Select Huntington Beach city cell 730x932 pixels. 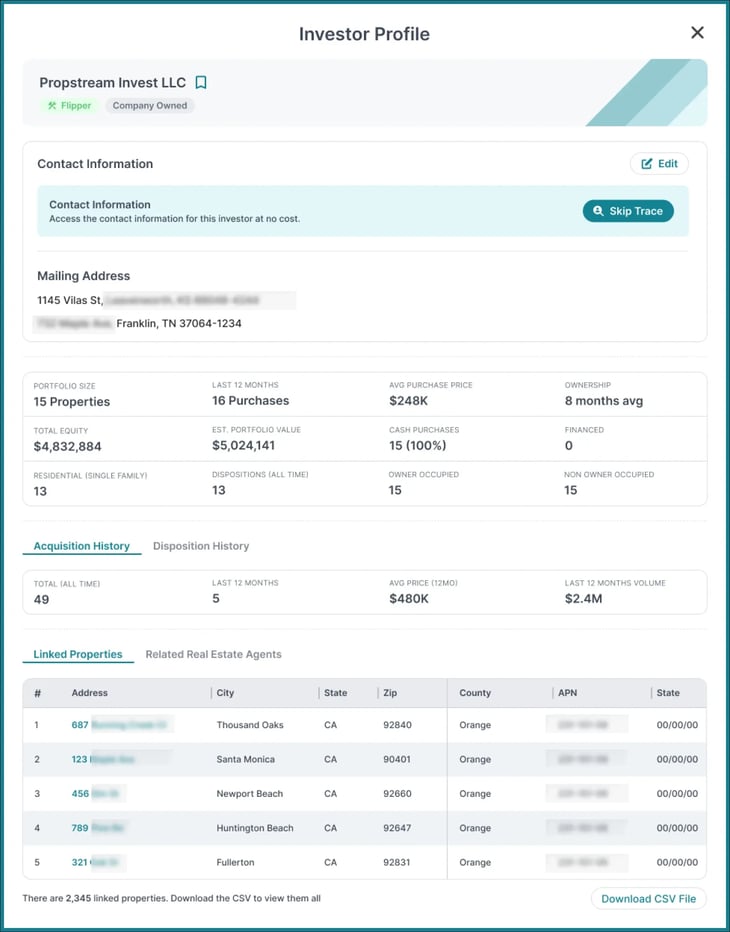(x=255, y=828)
